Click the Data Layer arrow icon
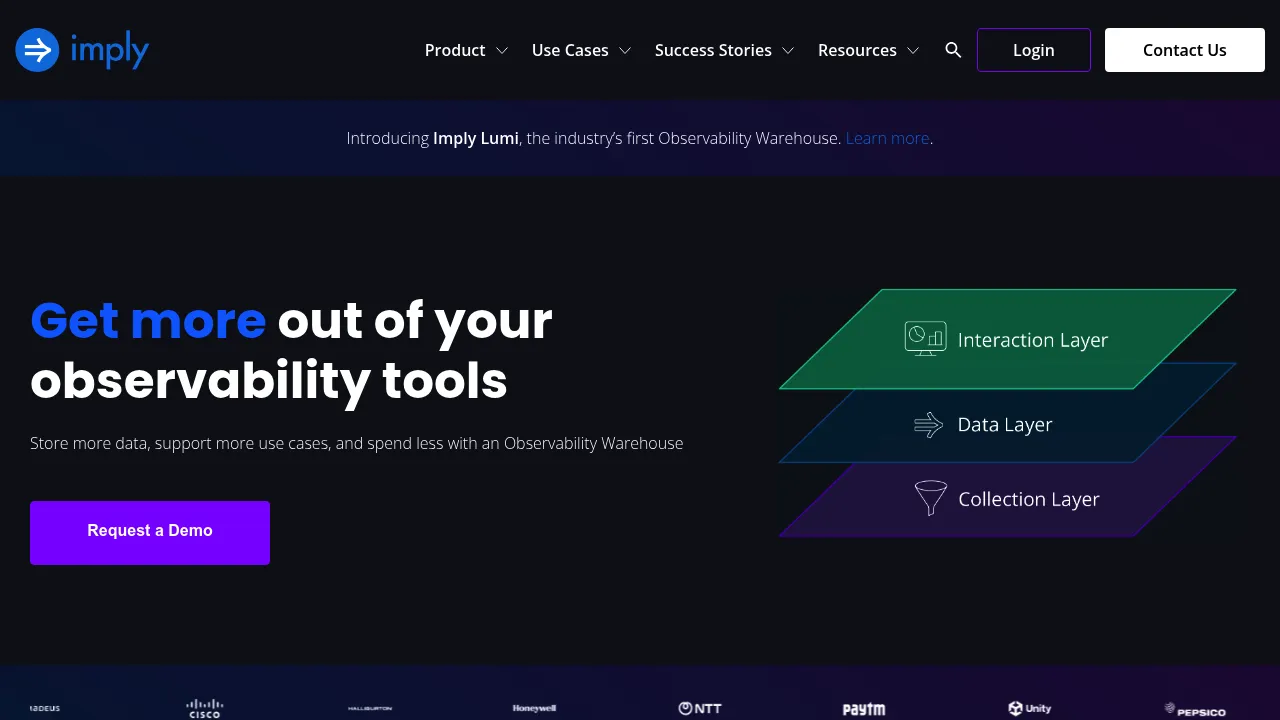This screenshot has height=720, width=1280. 929,425
